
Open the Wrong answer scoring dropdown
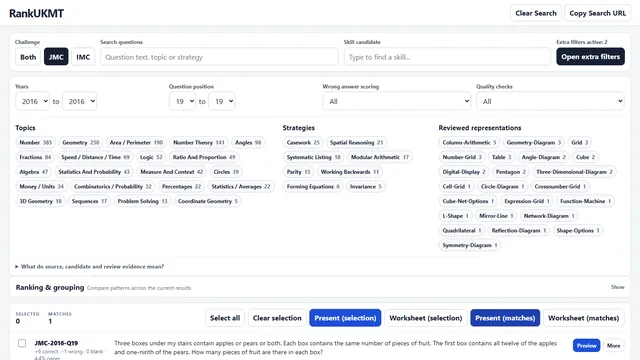397,101
